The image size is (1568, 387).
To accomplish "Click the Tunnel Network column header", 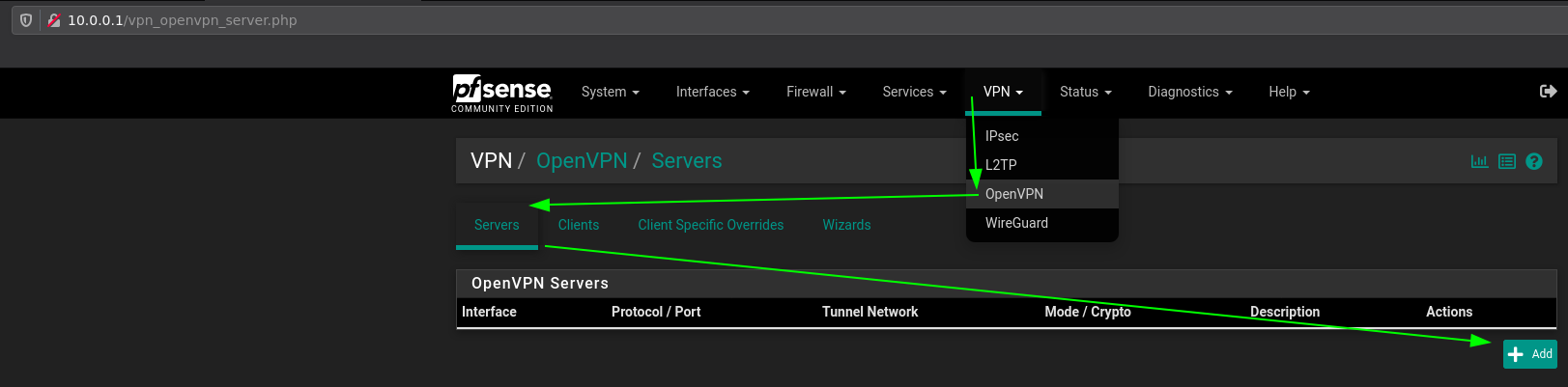I will point(870,312).
